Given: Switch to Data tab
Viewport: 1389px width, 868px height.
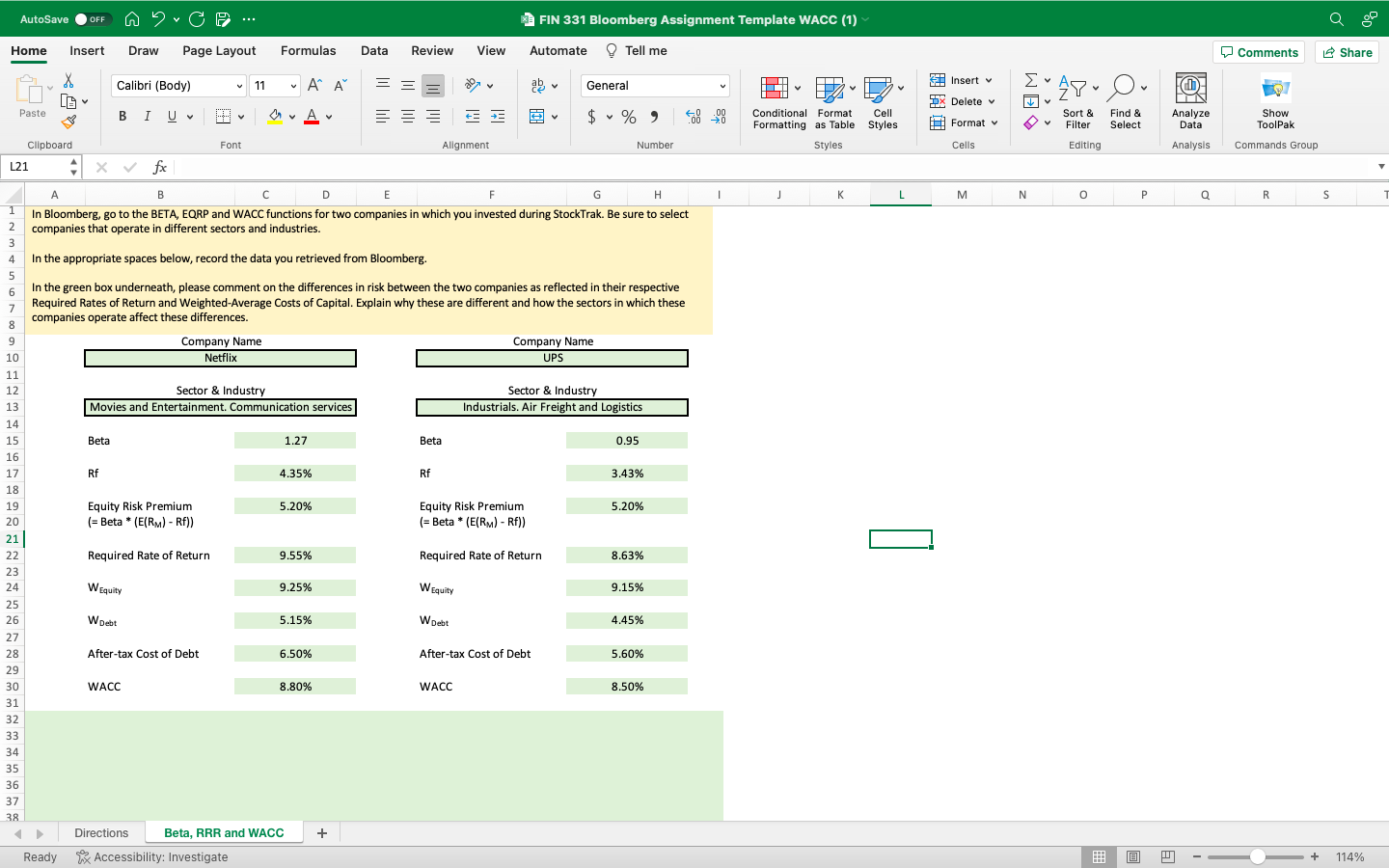Looking at the screenshot, I should point(374,51).
